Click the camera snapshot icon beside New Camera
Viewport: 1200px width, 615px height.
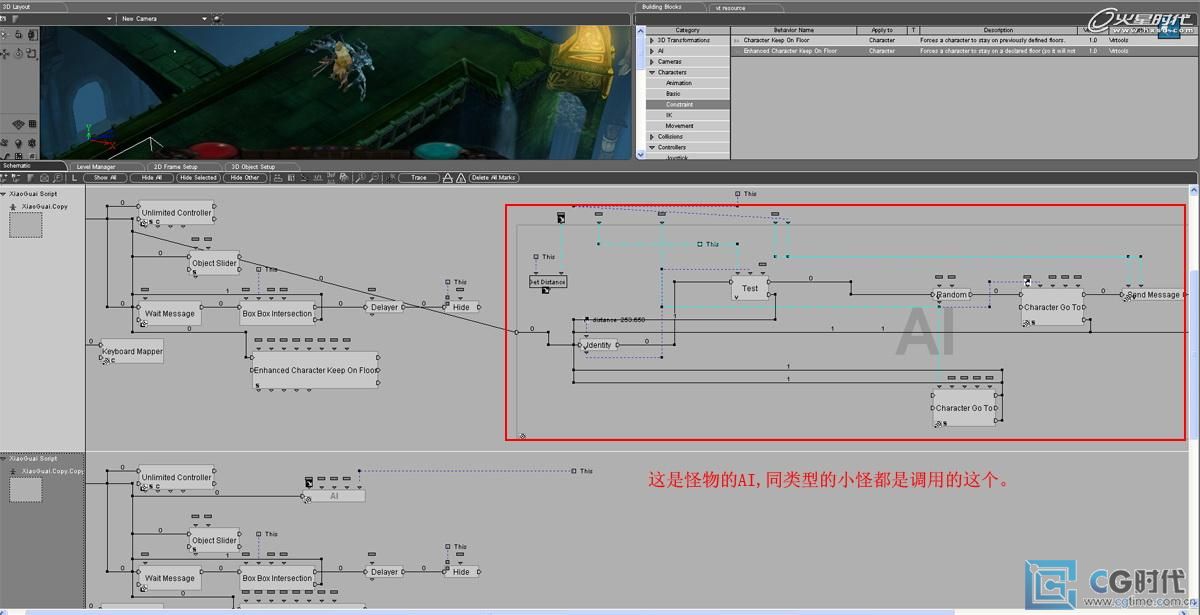(217, 18)
